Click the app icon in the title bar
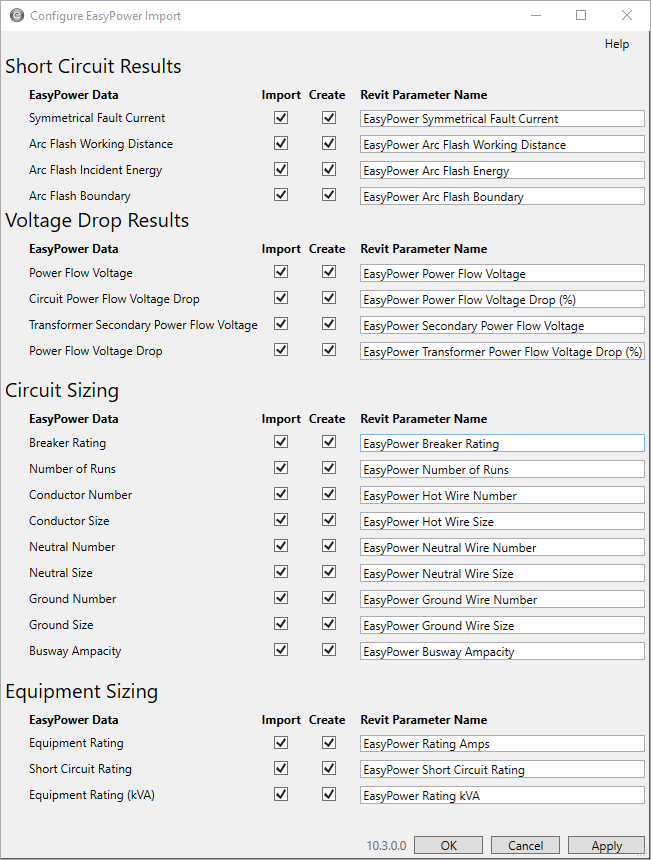 tap(16, 16)
